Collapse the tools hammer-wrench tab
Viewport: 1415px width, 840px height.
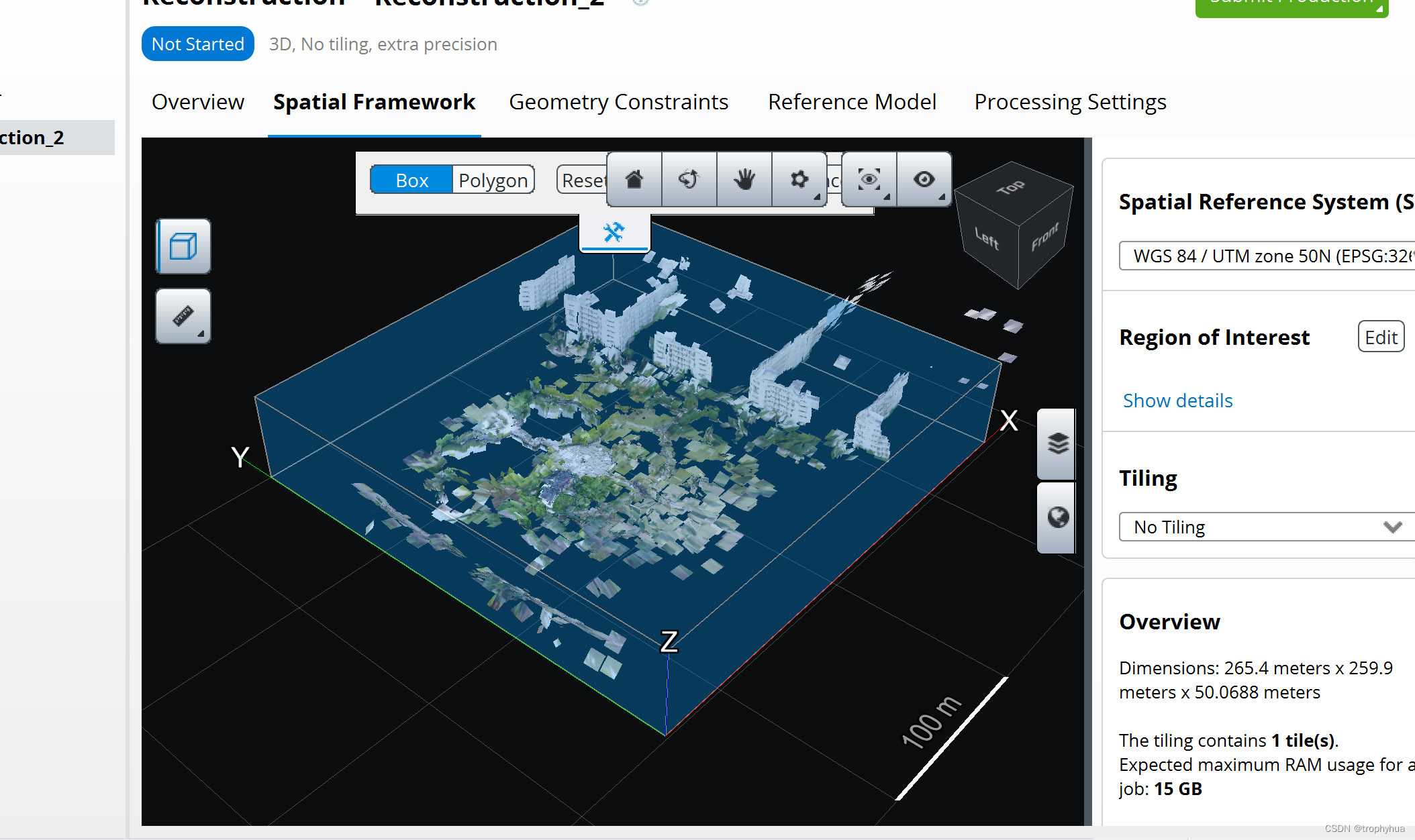(614, 233)
